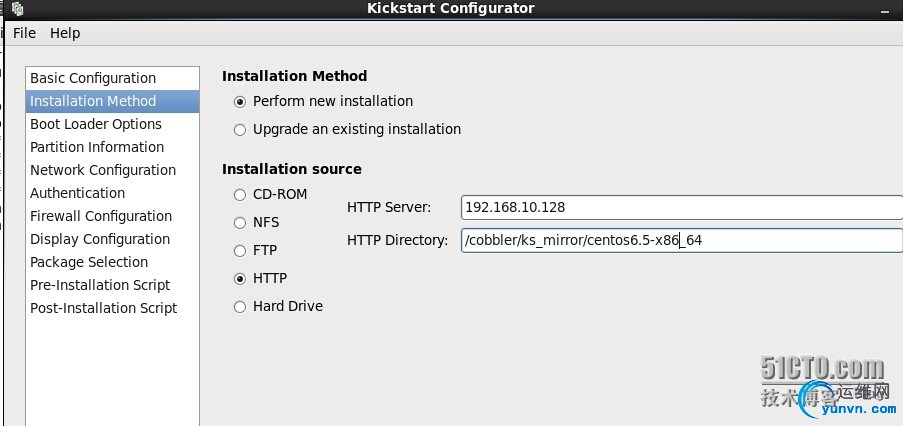
Task: Open Boot Loader Options section
Action: [x=96, y=124]
